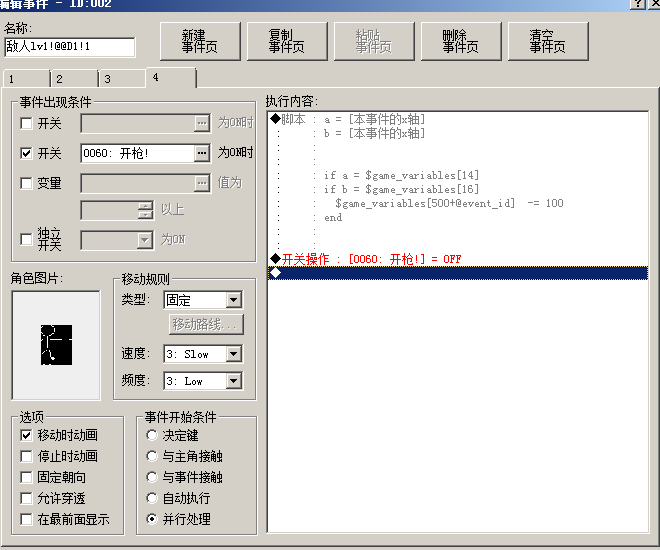Enable the first 开关 condition checkbox
660x550 pixels.
[26, 123]
